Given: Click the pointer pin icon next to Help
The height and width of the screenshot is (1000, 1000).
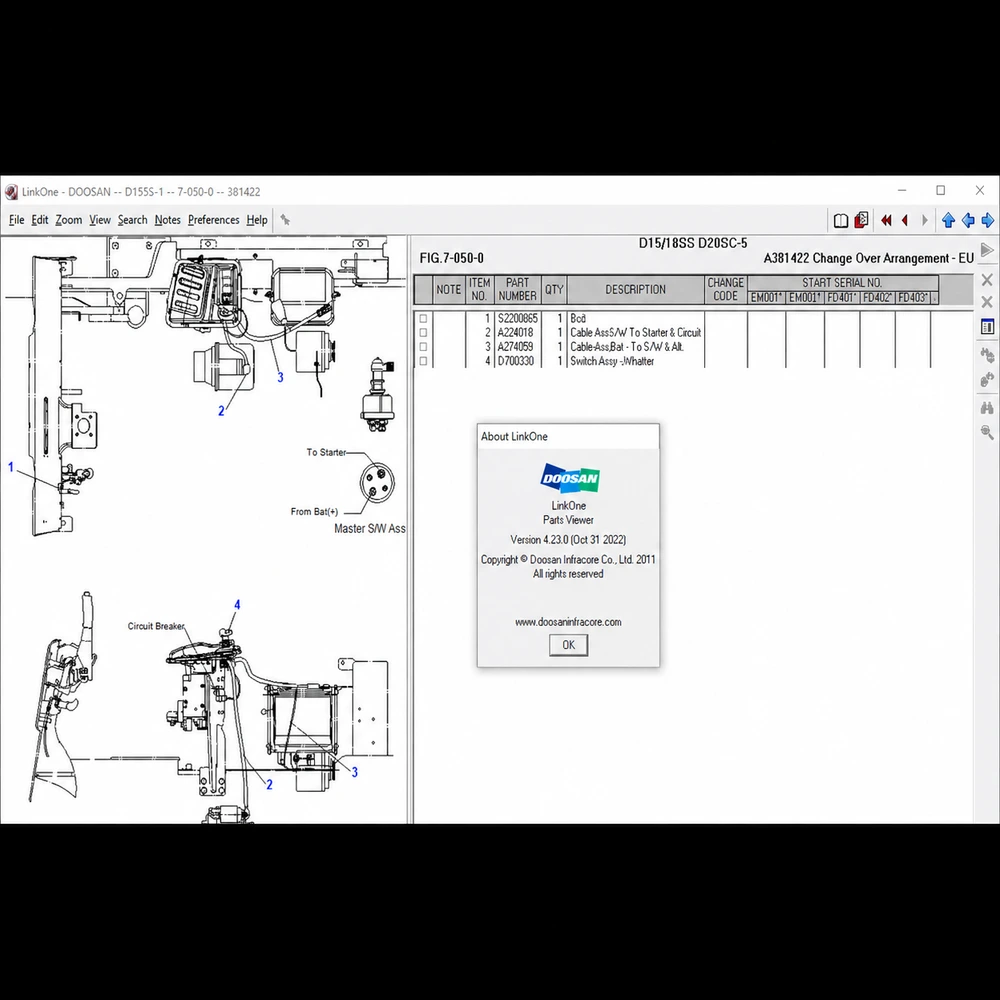Looking at the screenshot, I should (285, 220).
